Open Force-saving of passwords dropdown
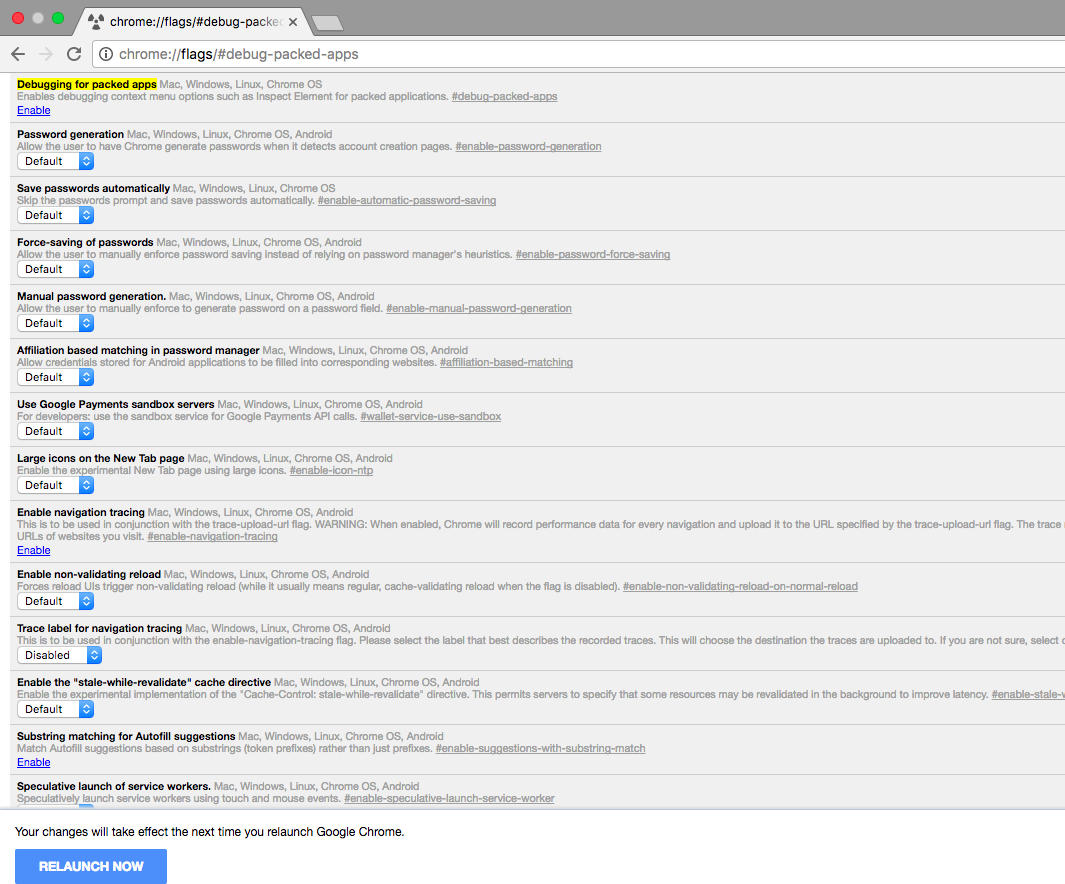This screenshot has width=1065, height=884. [x=56, y=269]
